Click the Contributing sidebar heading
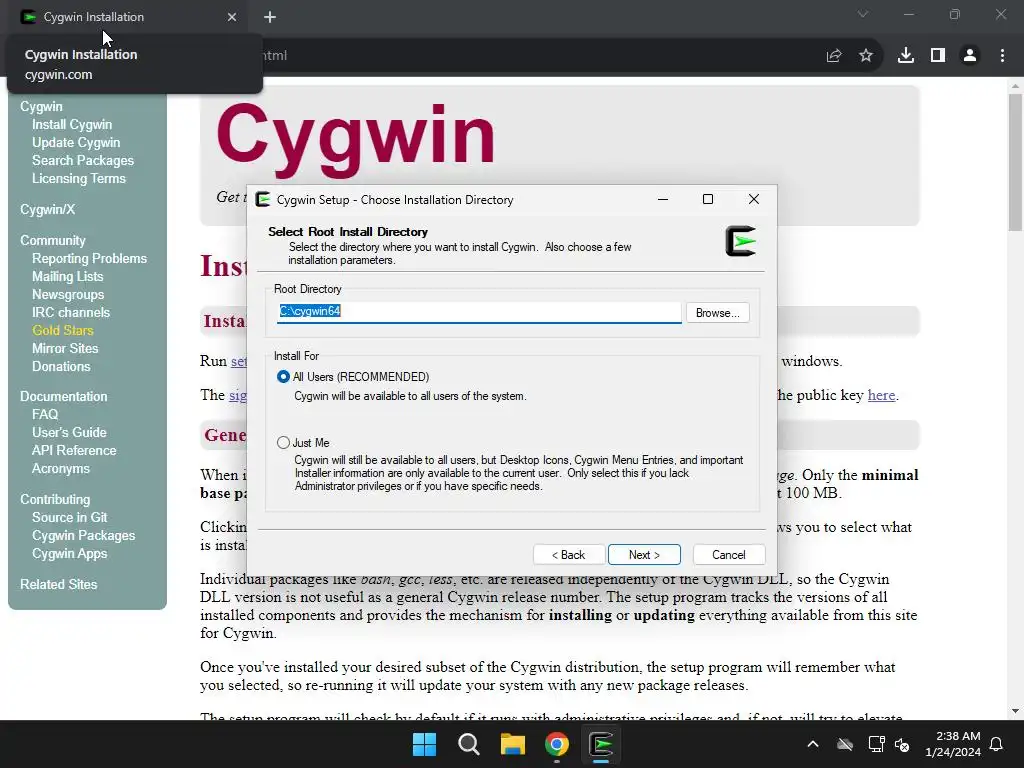 tap(55, 499)
